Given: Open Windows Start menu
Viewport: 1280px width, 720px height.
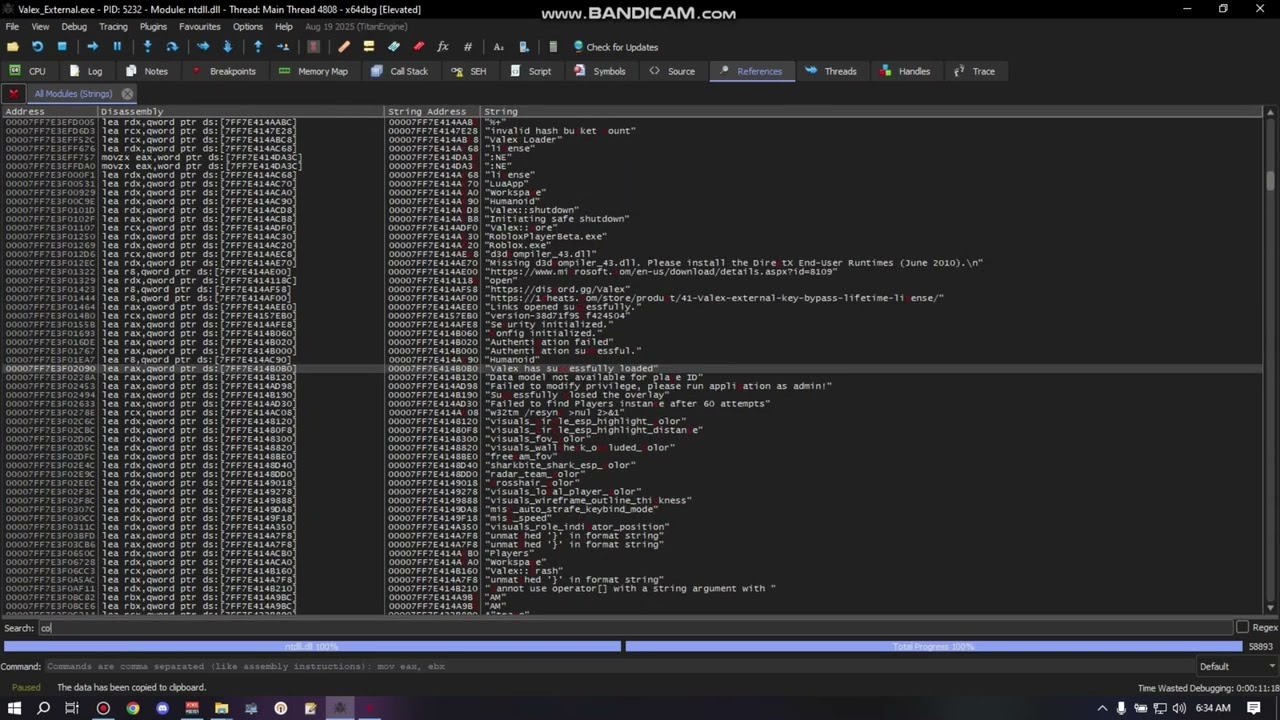Looking at the screenshot, I should [x=14, y=708].
